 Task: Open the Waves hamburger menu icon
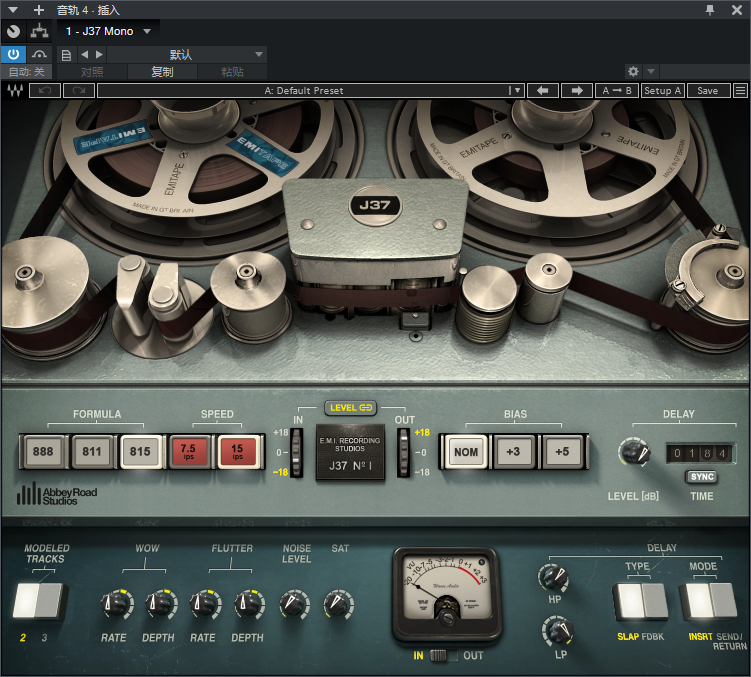[x=740, y=90]
